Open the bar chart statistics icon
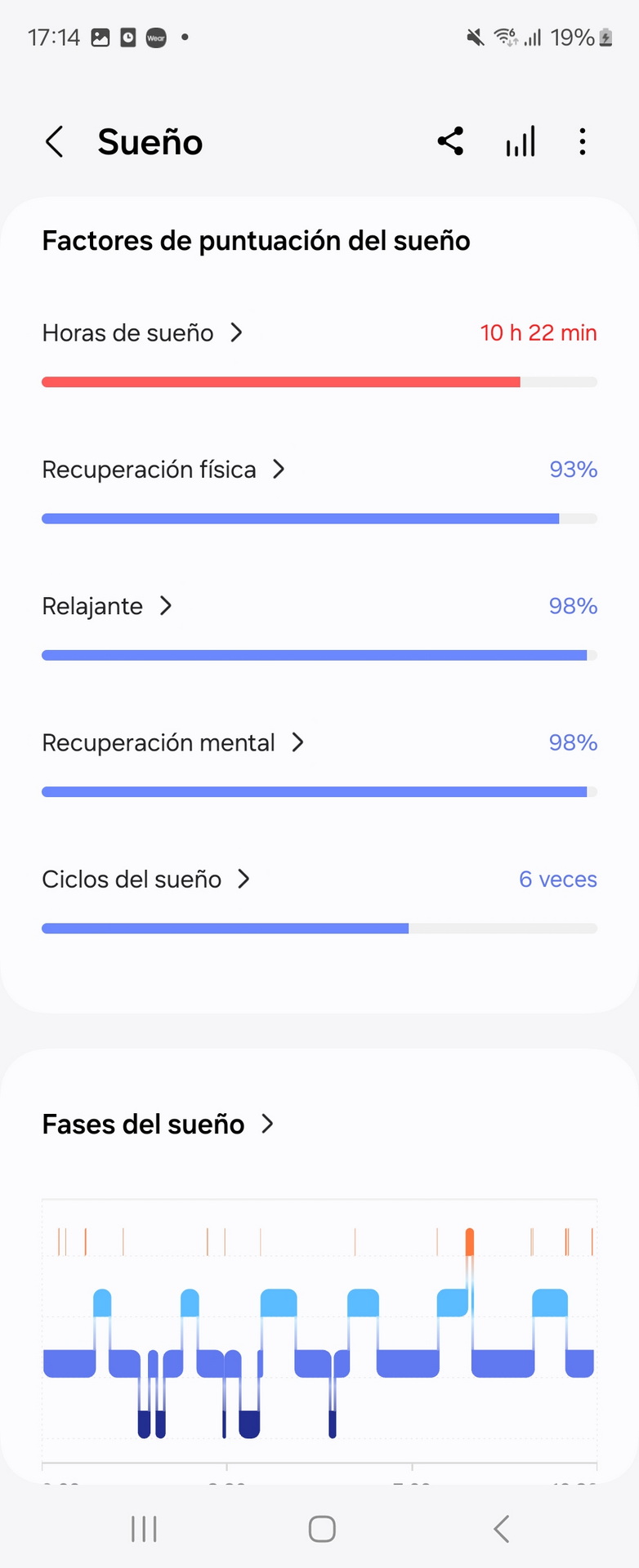Screen dimensions: 639x1568 pyautogui.click(x=521, y=141)
